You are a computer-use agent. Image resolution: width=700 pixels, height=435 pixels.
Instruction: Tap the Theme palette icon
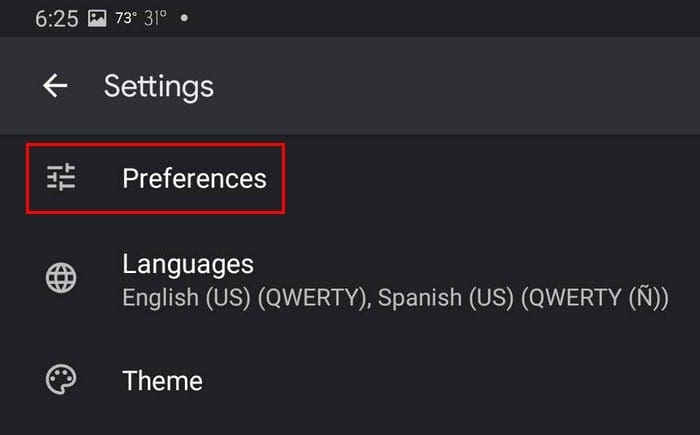click(x=61, y=380)
